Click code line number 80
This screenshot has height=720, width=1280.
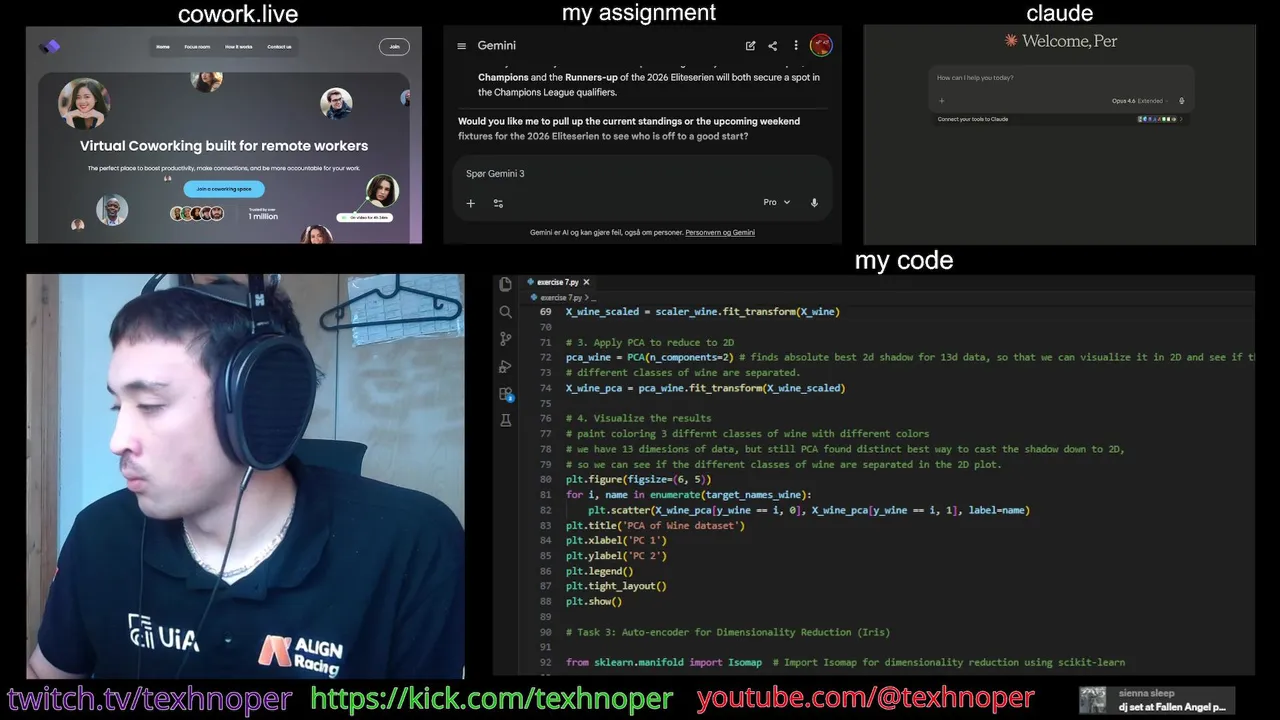pyautogui.click(x=545, y=480)
